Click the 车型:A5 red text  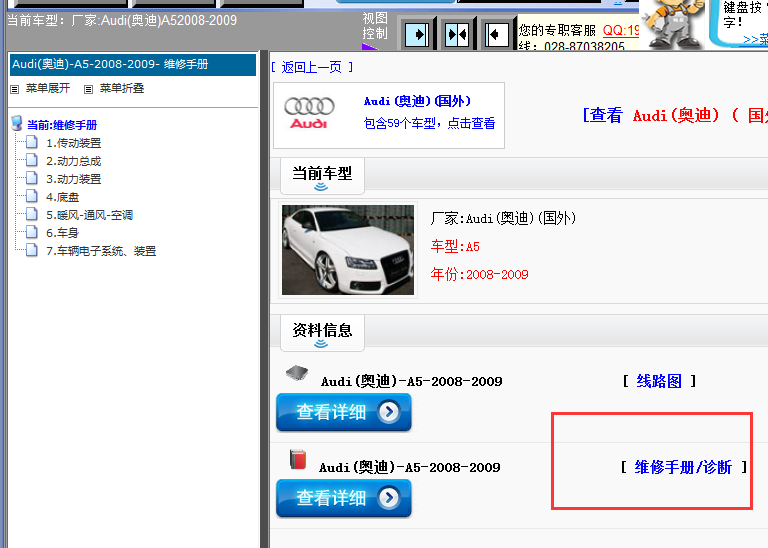coord(455,246)
